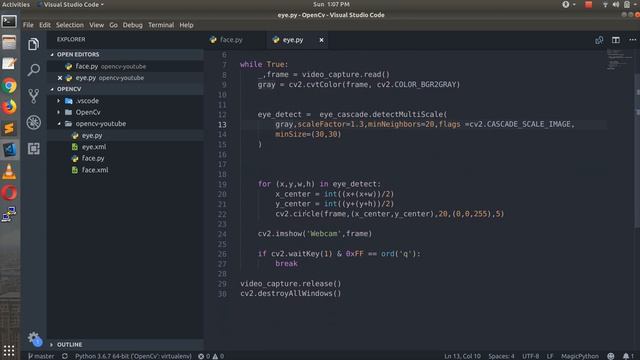Open the Selection menu
The width and height of the screenshot is (640, 360).
click(x=70, y=25)
